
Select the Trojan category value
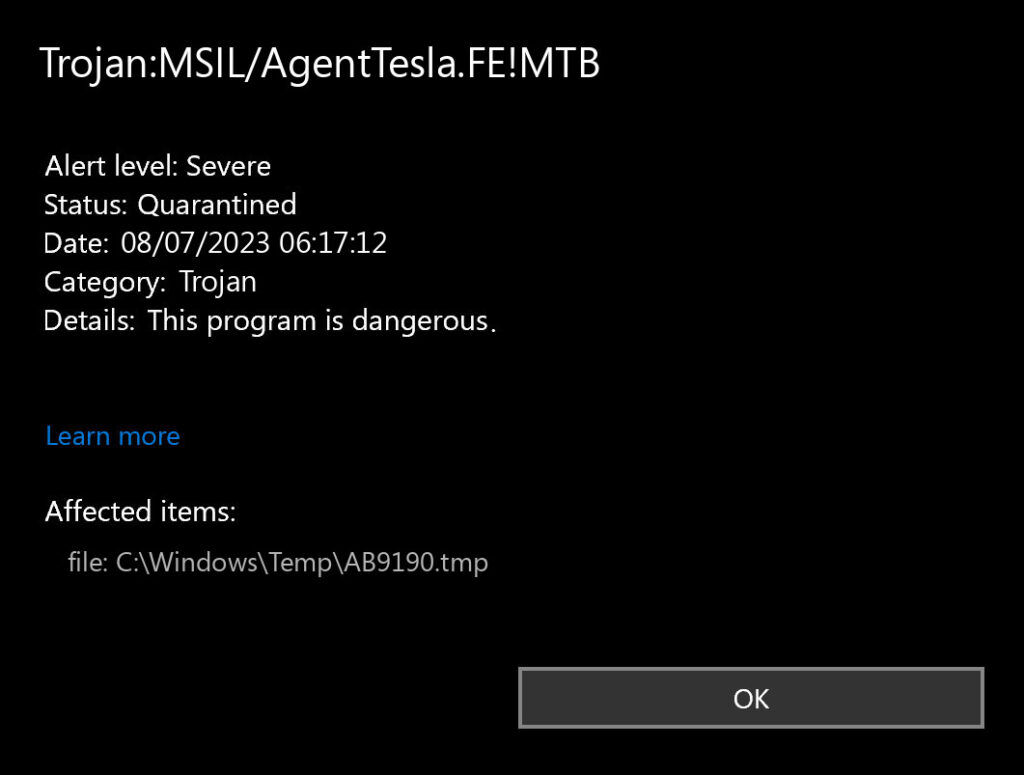[x=218, y=282]
